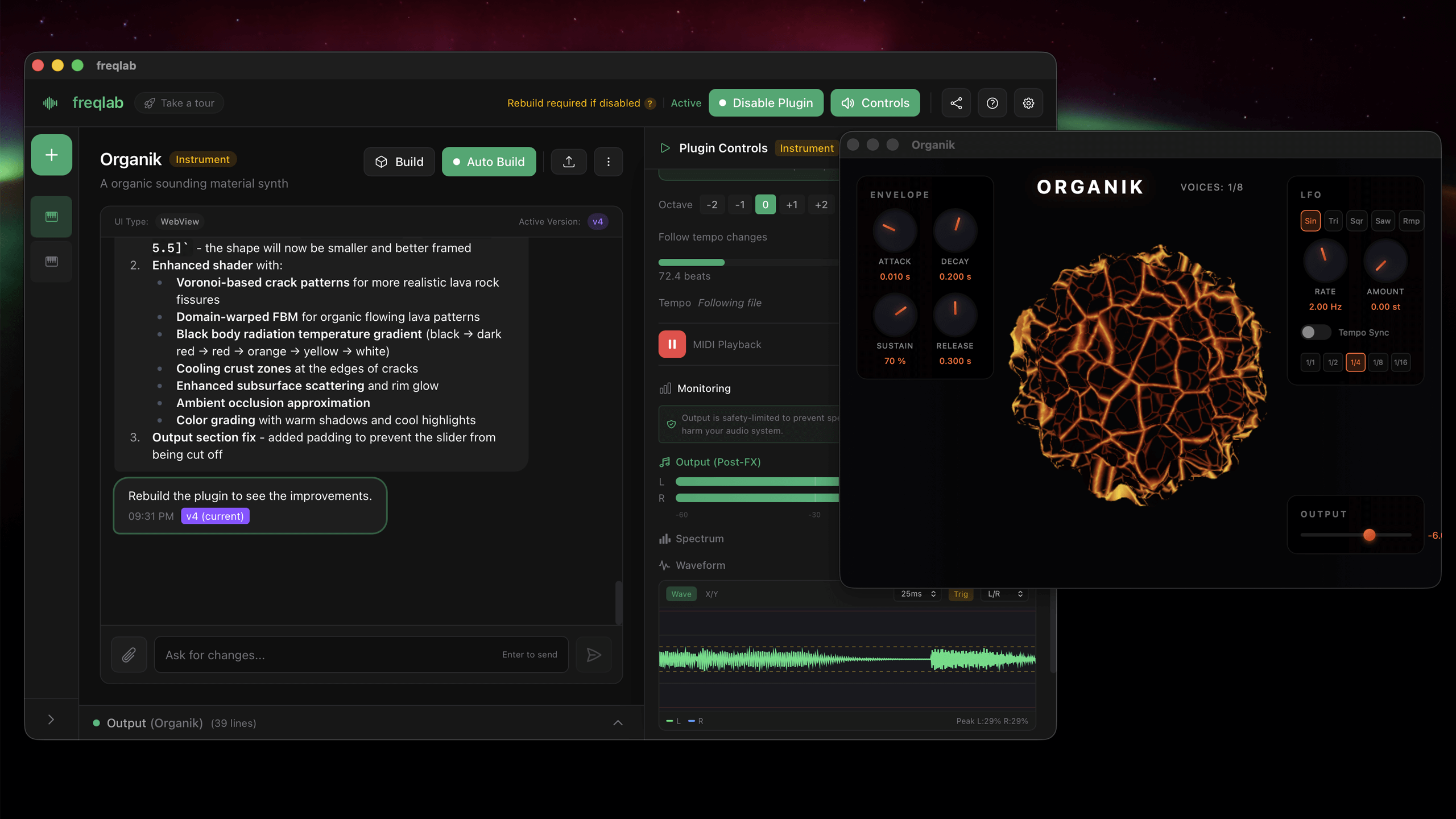Collapse the Output (Organik) log panel
The width and height of the screenshot is (1456, 819).
point(618,722)
